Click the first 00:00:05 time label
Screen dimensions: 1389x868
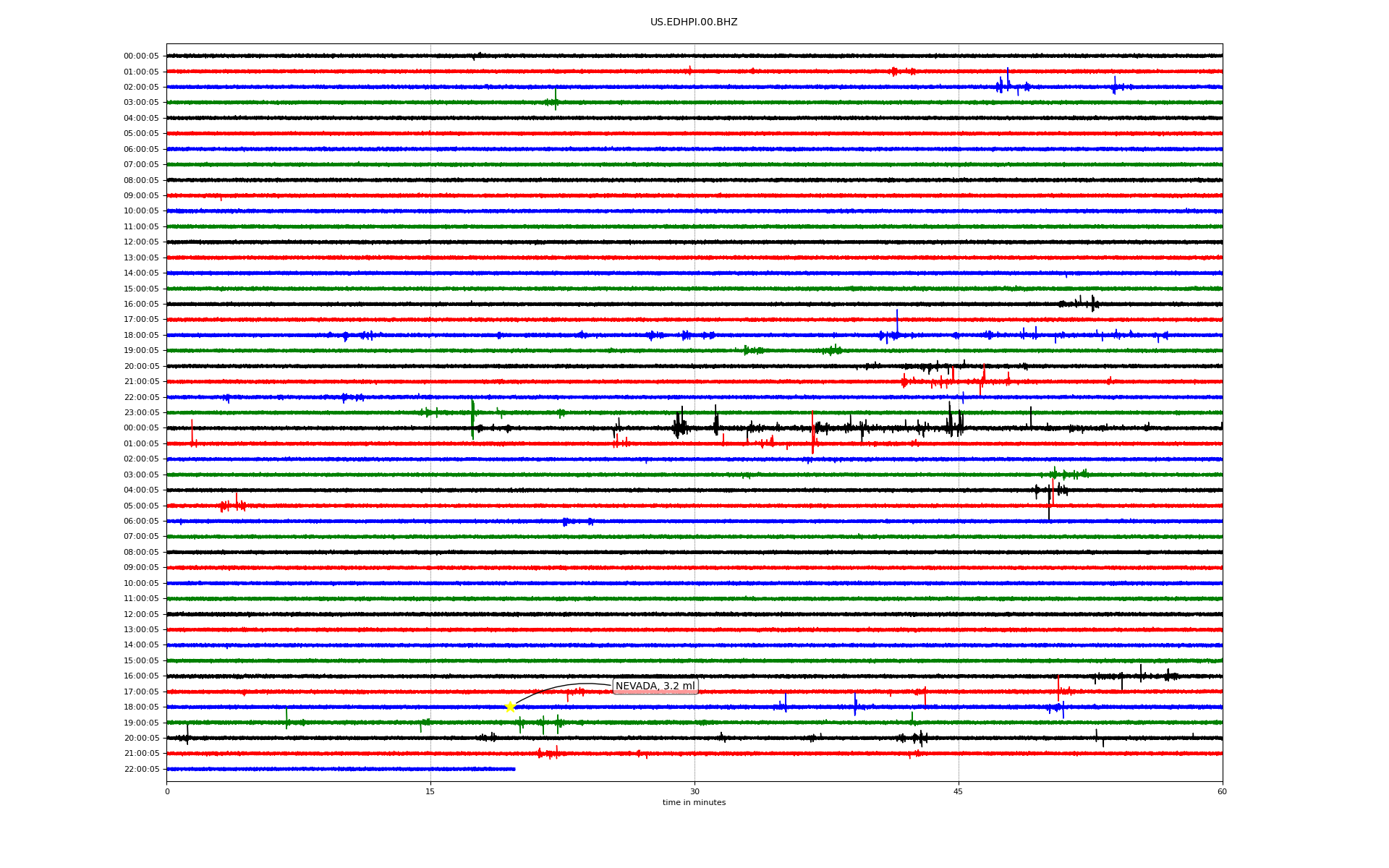(x=141, y=56)
